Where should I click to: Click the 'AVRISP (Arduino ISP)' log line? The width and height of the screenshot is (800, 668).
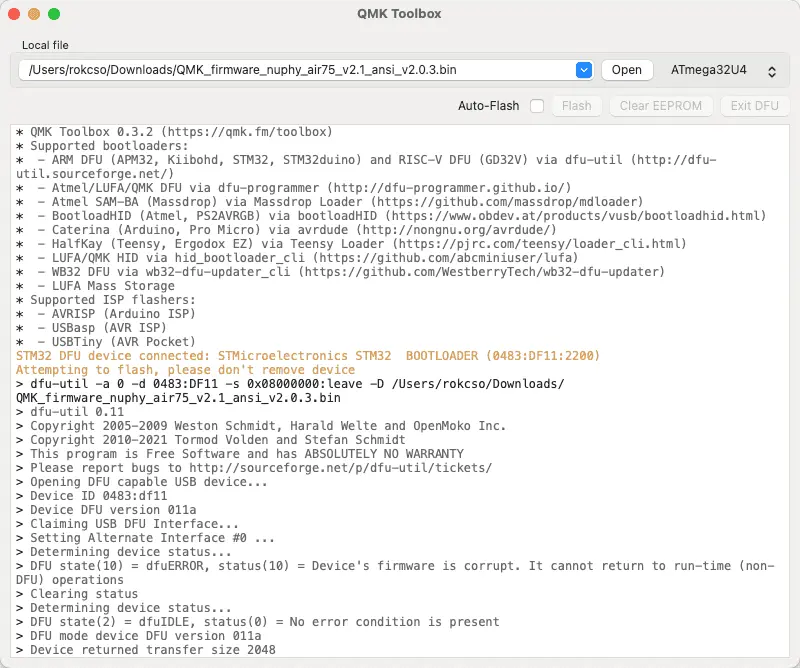point(106,314)
